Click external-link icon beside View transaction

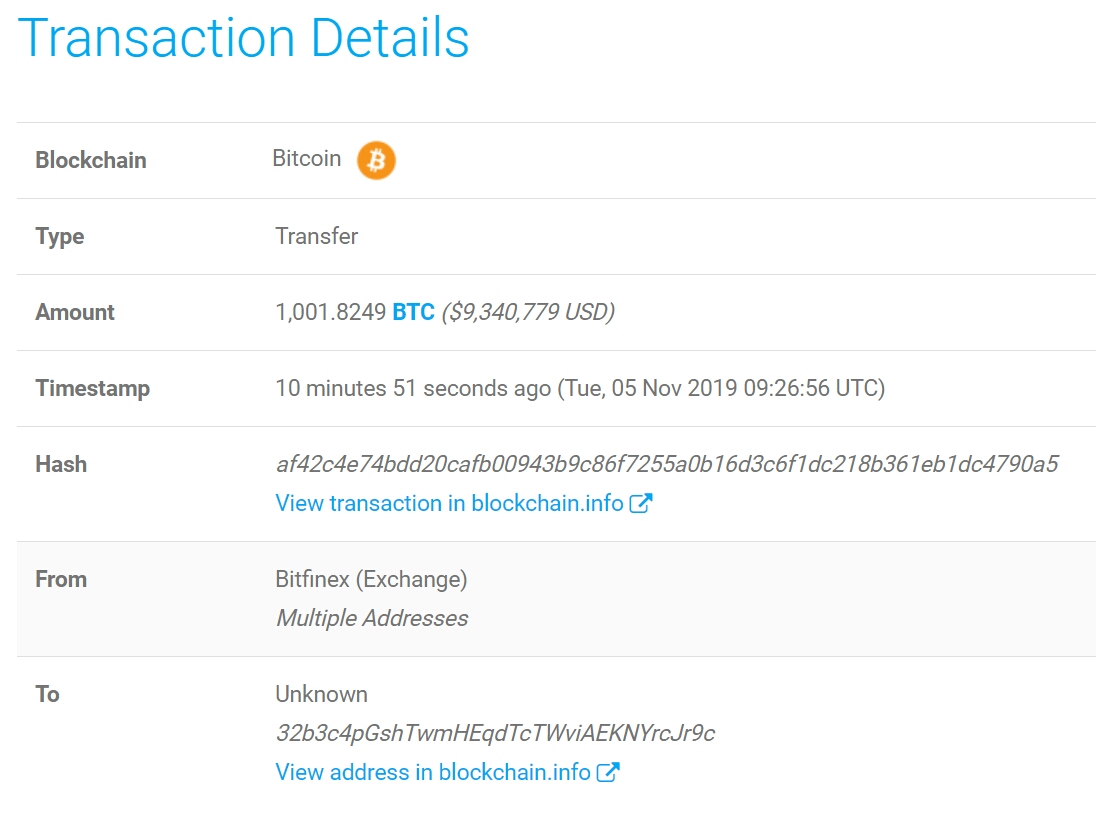(641, 503)
